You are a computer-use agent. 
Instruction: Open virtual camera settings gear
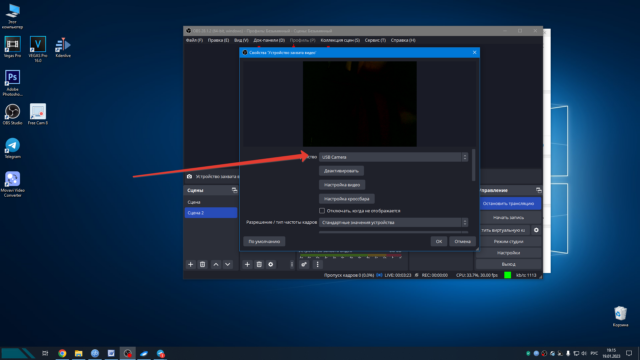[x=536, y=230]
